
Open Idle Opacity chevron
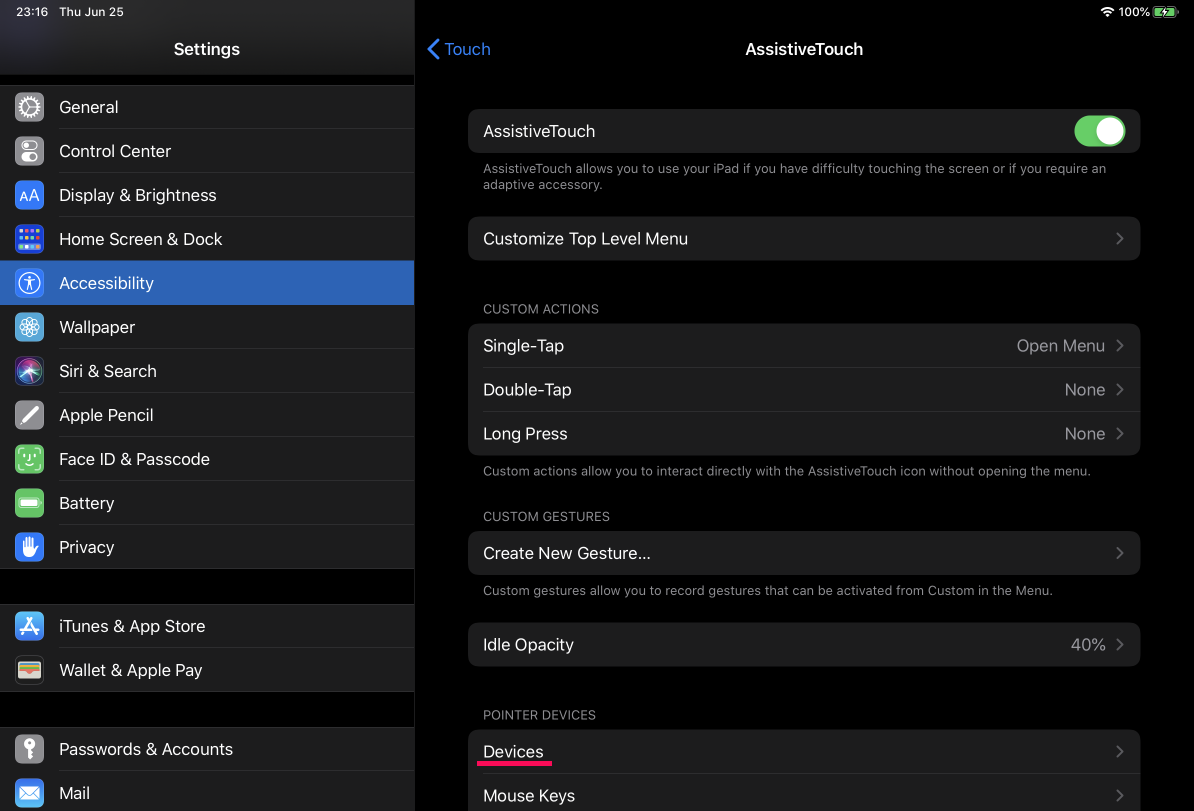coord(1119,645)
